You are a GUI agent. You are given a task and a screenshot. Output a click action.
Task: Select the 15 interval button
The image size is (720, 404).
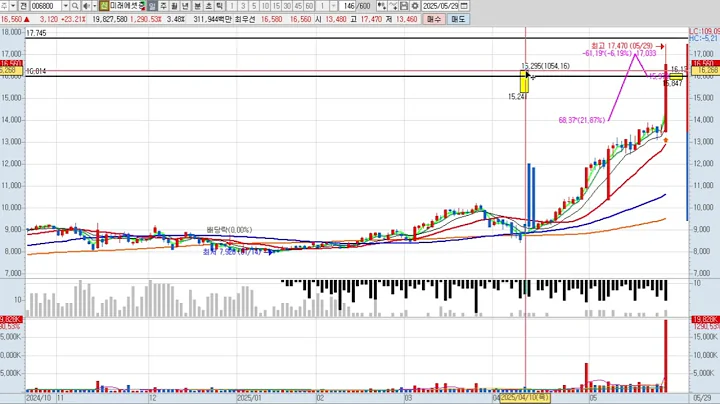pyautogui.click(x=276, y=6)
